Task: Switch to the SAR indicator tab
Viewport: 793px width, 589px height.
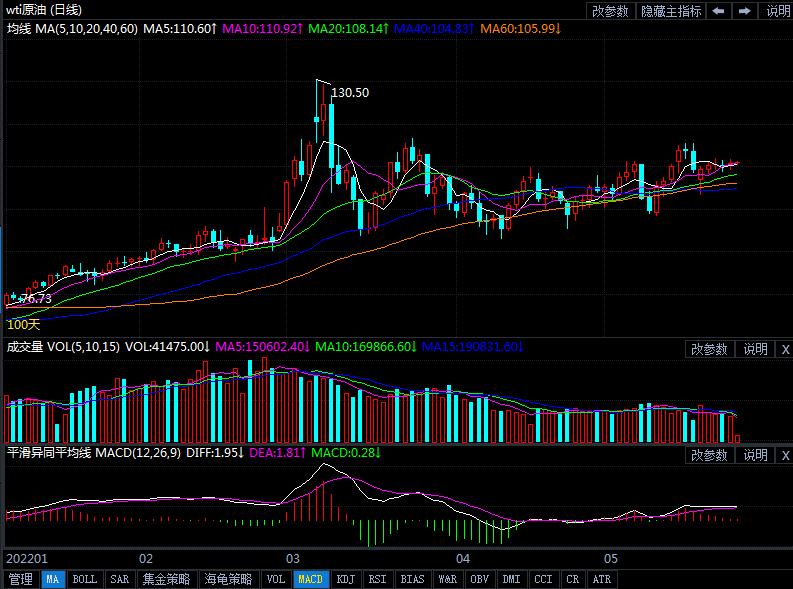Action: point(119,579)
